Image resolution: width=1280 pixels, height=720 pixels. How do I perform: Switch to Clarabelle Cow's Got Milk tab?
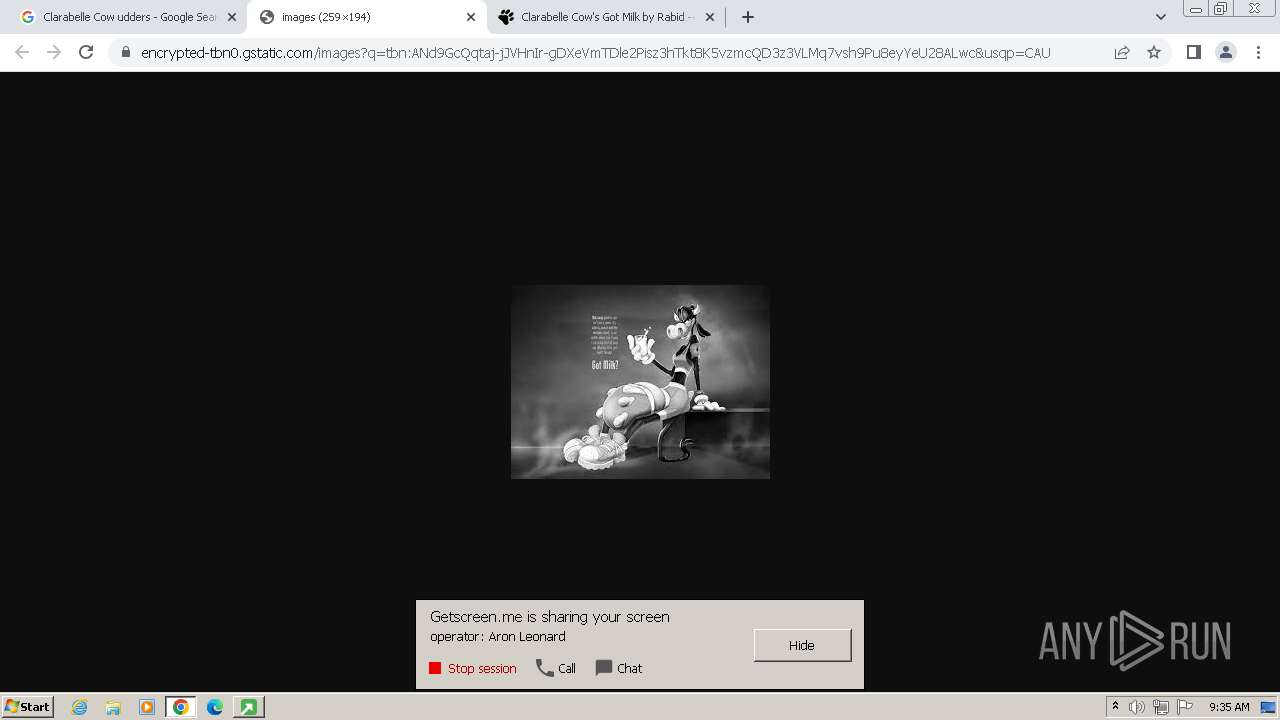pos(606,17)
